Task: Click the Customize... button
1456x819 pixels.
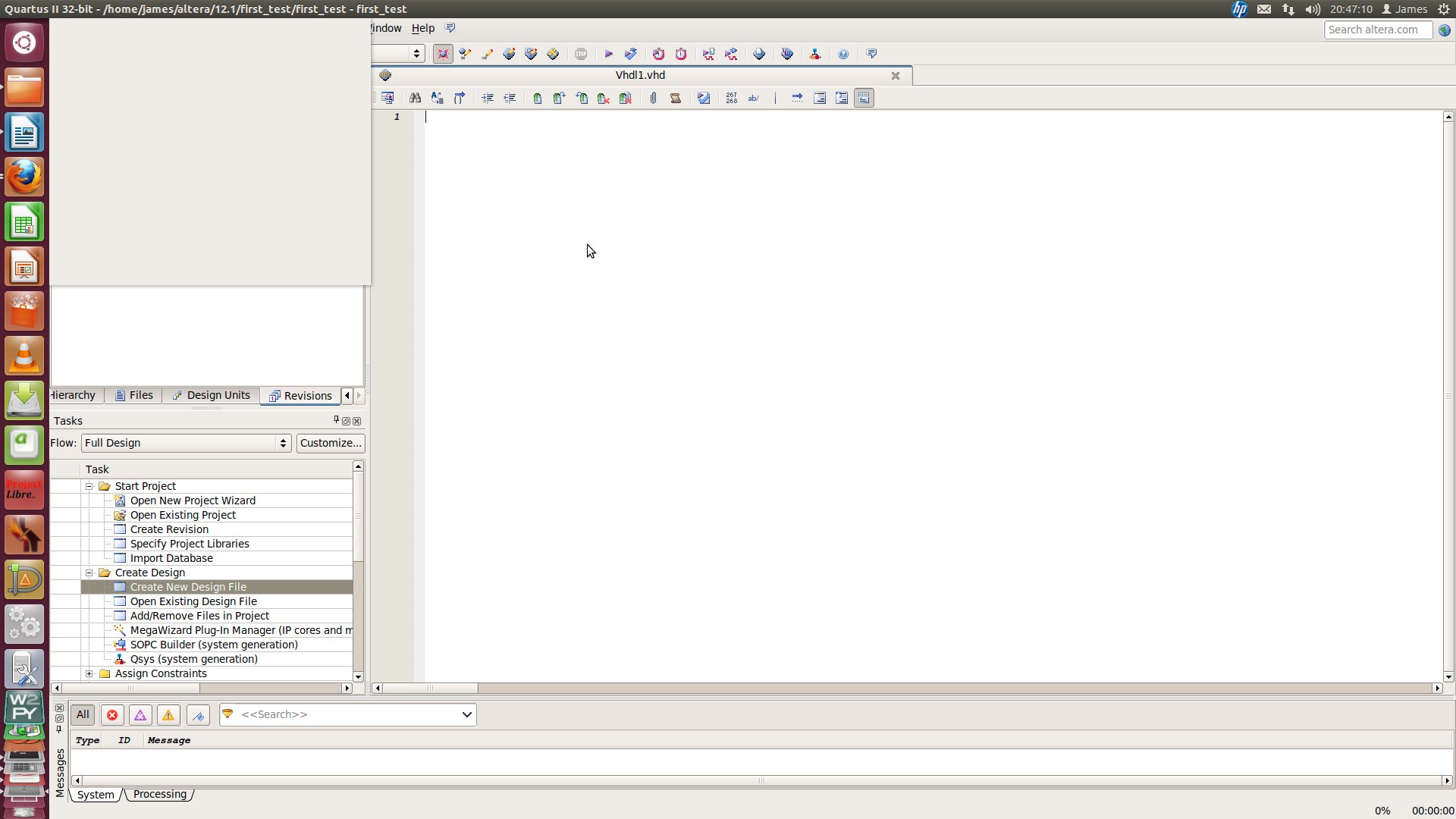Action: [x=330, y=443]
